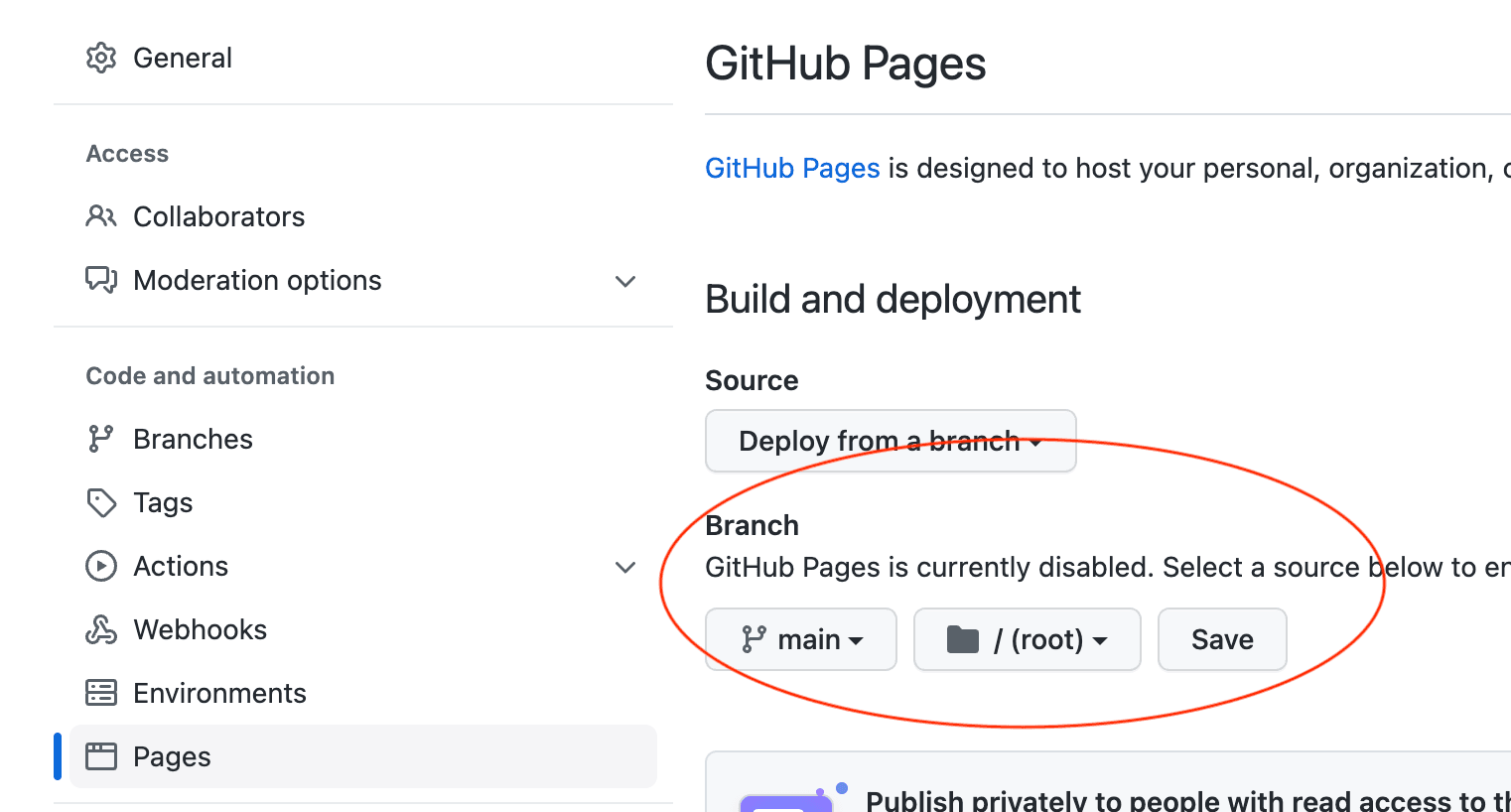Viewport: 1511px width, 812px height.
Task: Click the Build and deployment heading
Action: click(x=893, y=299)
